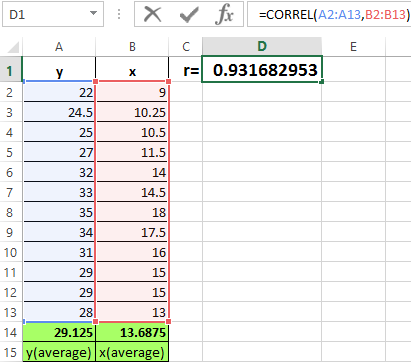Image resolution: width=411 pixels, height=362 pixels.
Task: Click the y(average) label cell
Action: pos(59,352)
